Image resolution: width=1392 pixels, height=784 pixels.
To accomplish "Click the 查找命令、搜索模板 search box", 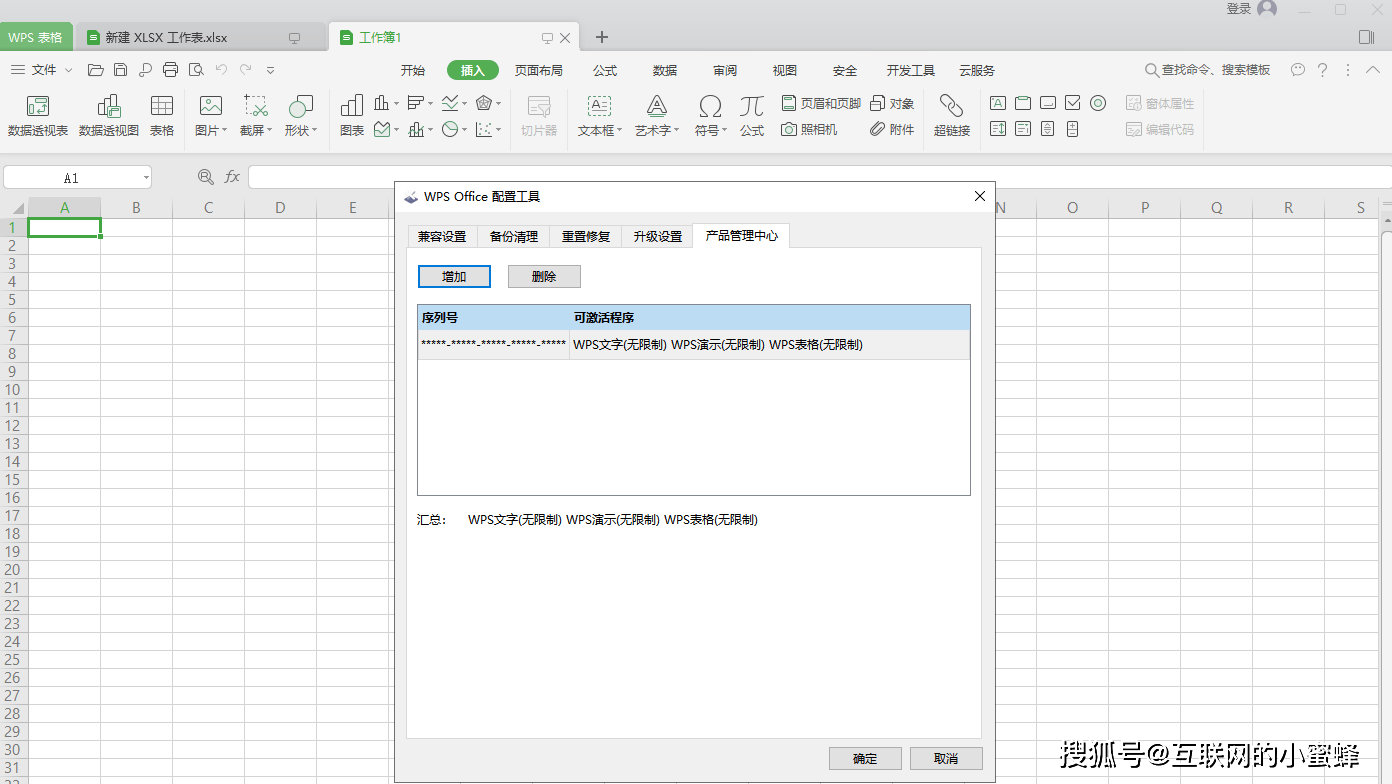I will 1207,70.
